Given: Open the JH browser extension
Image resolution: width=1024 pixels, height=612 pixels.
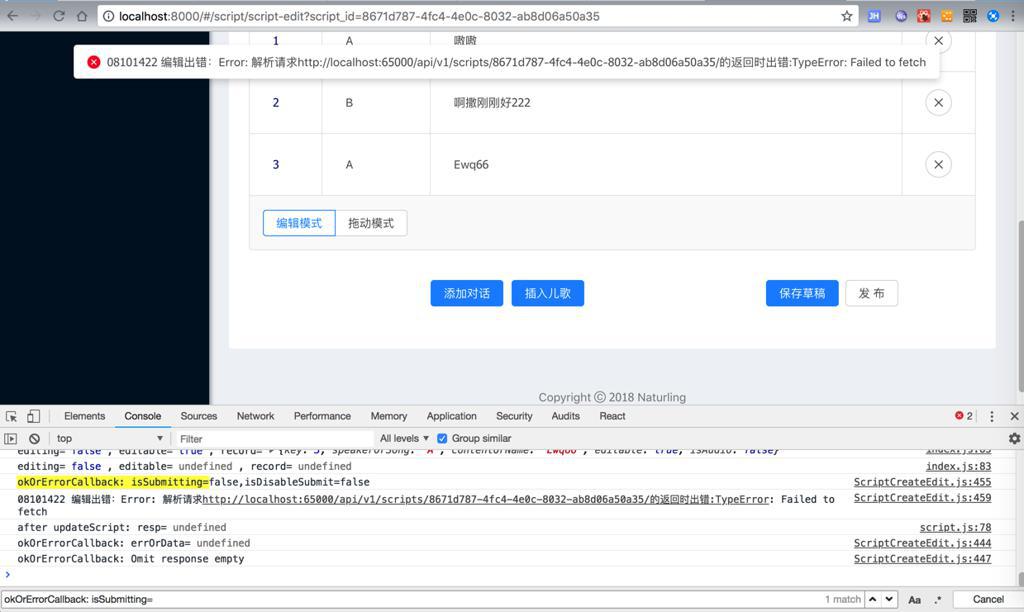Looking at the screenshot, I should [x=874, y=16].
